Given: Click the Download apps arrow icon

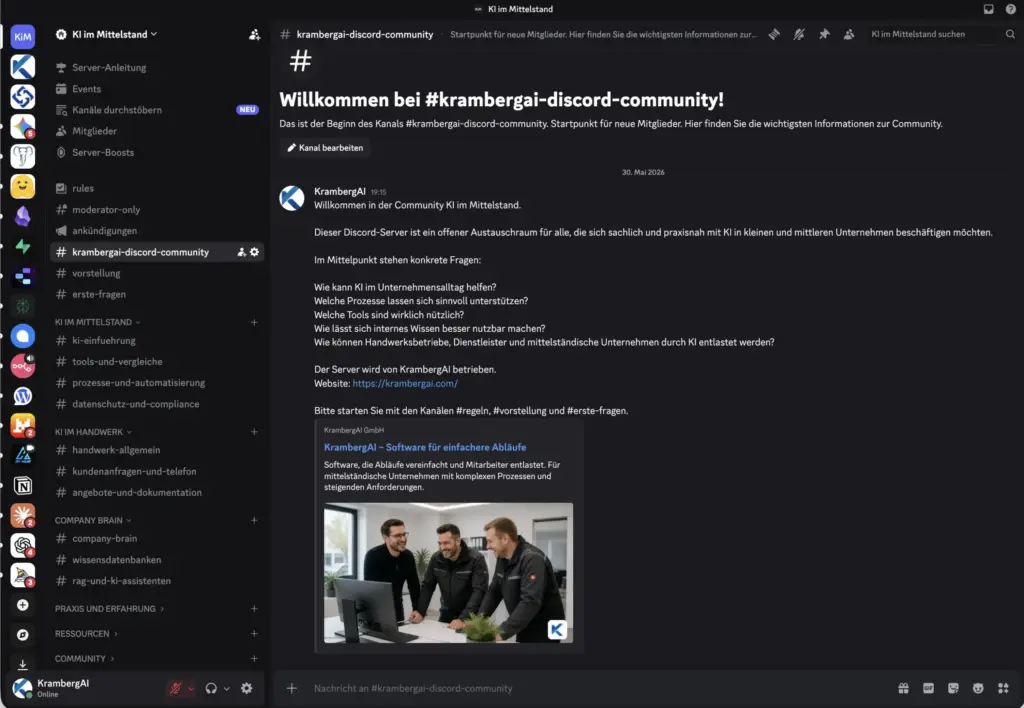Looking at the screenshot, I should [x=23, y=664].
